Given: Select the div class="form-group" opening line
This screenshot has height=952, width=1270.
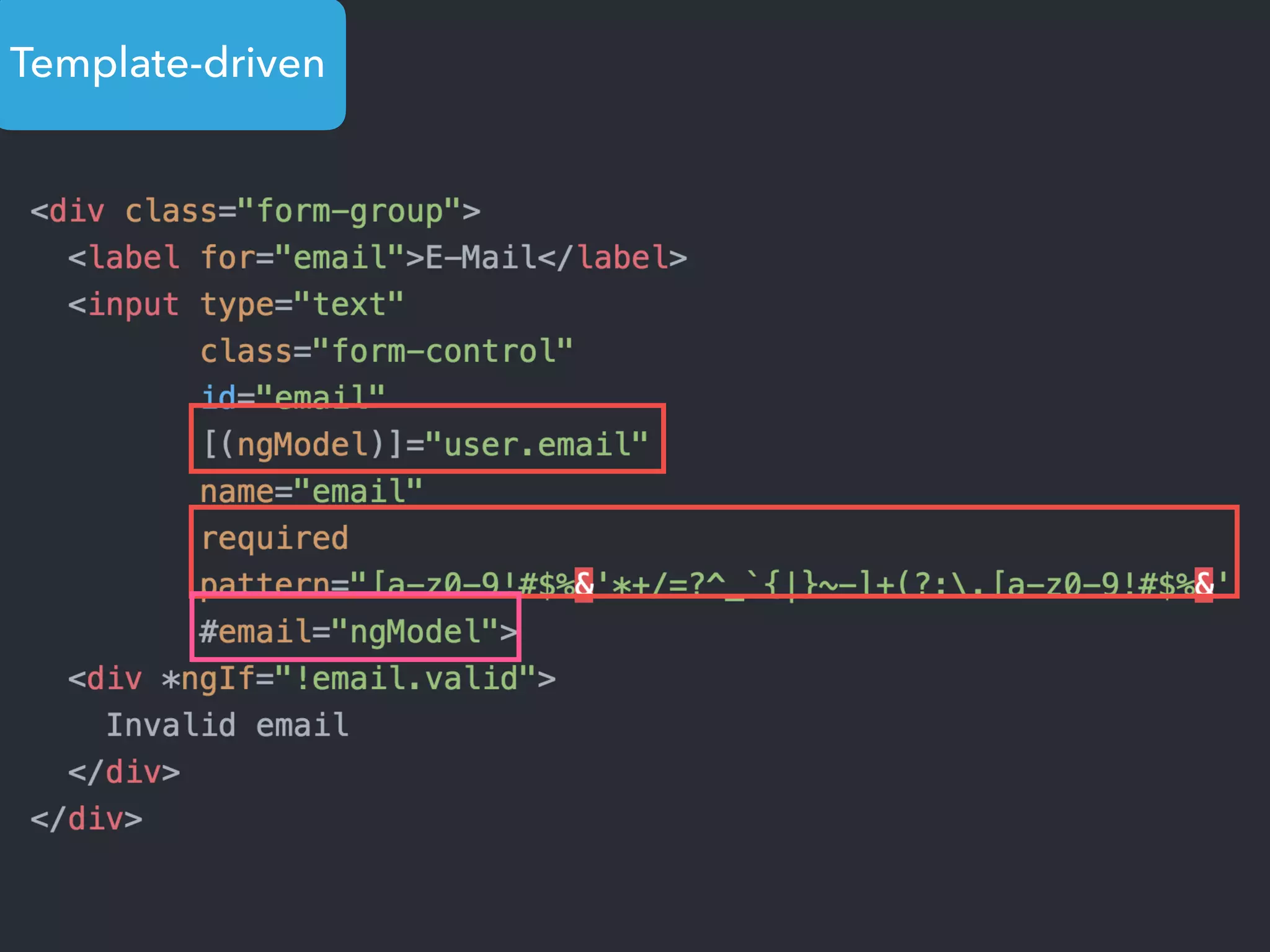Looking at the screenshot, I should click(x=255, y=211).
